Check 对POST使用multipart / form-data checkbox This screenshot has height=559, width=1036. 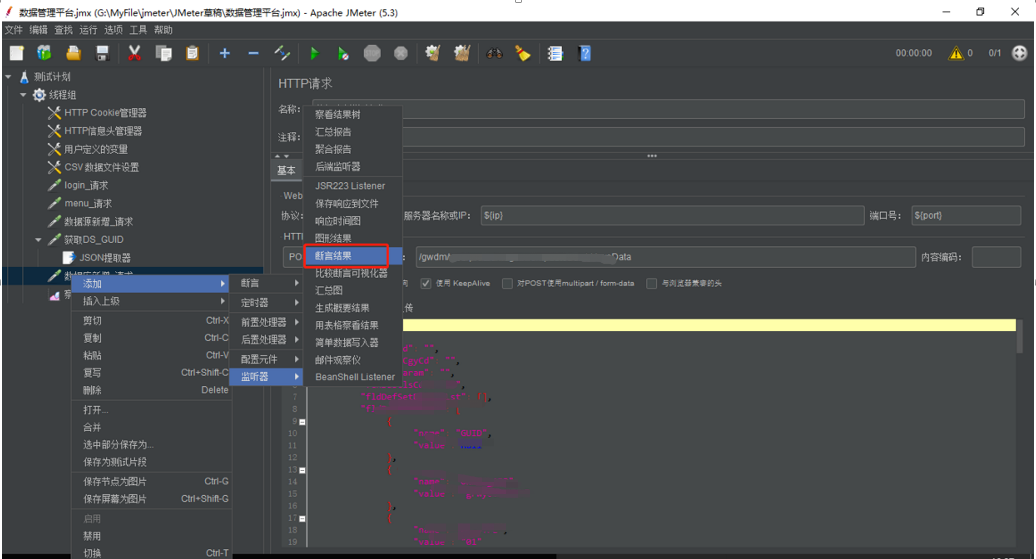coord(507,283)
